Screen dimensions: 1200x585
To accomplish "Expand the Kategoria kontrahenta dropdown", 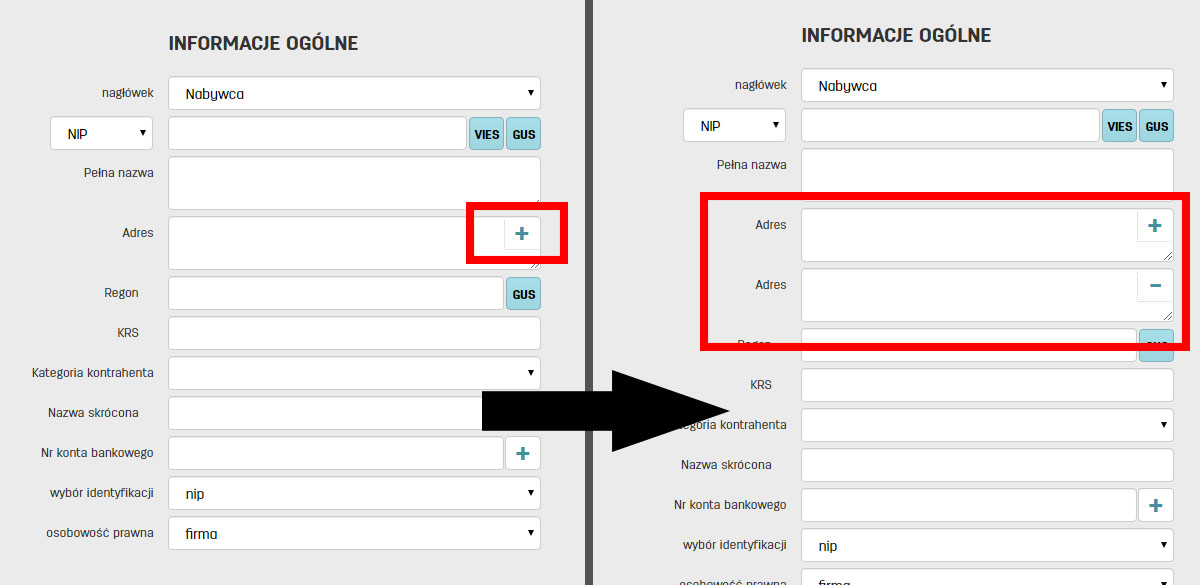I will [x=354, y=372].
